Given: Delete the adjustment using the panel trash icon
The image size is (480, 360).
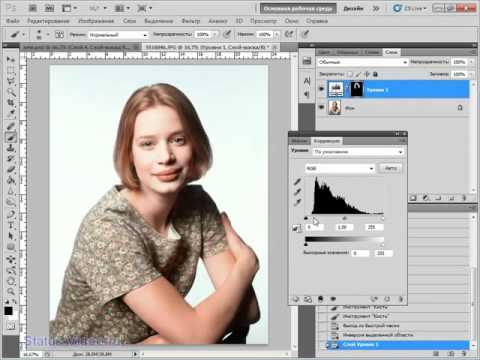Looking at the screenshot, I should click(x=401, y=299).
